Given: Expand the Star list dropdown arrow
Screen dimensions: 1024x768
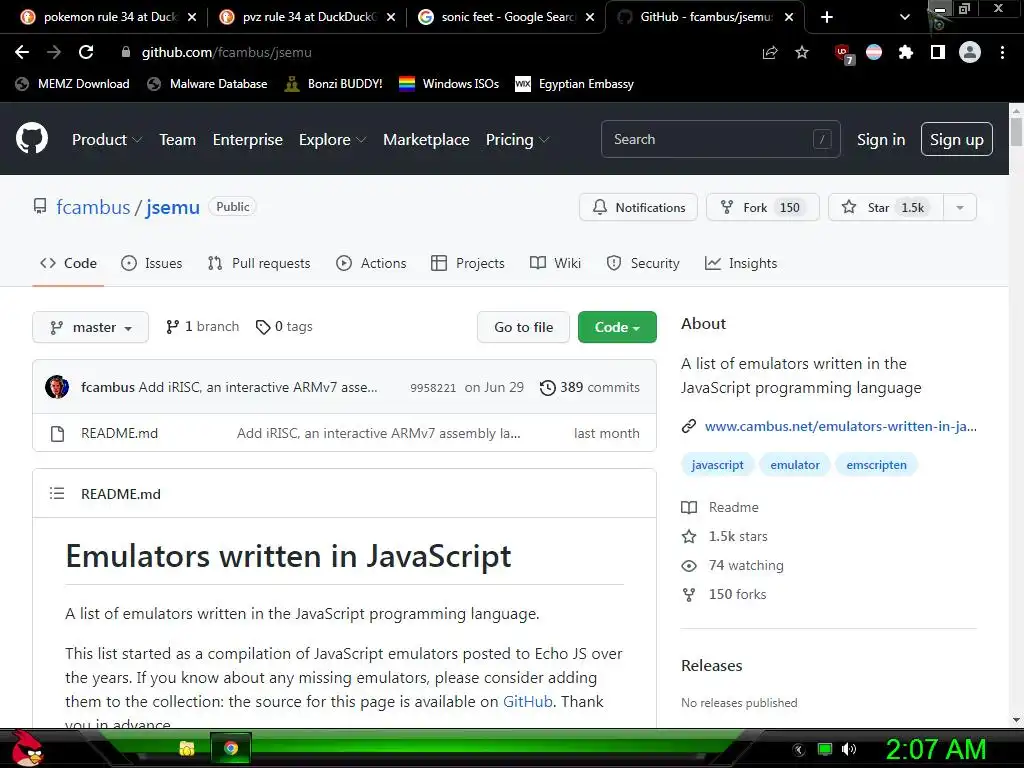Looking at the screenshot, I should click(x=960, y=207).
